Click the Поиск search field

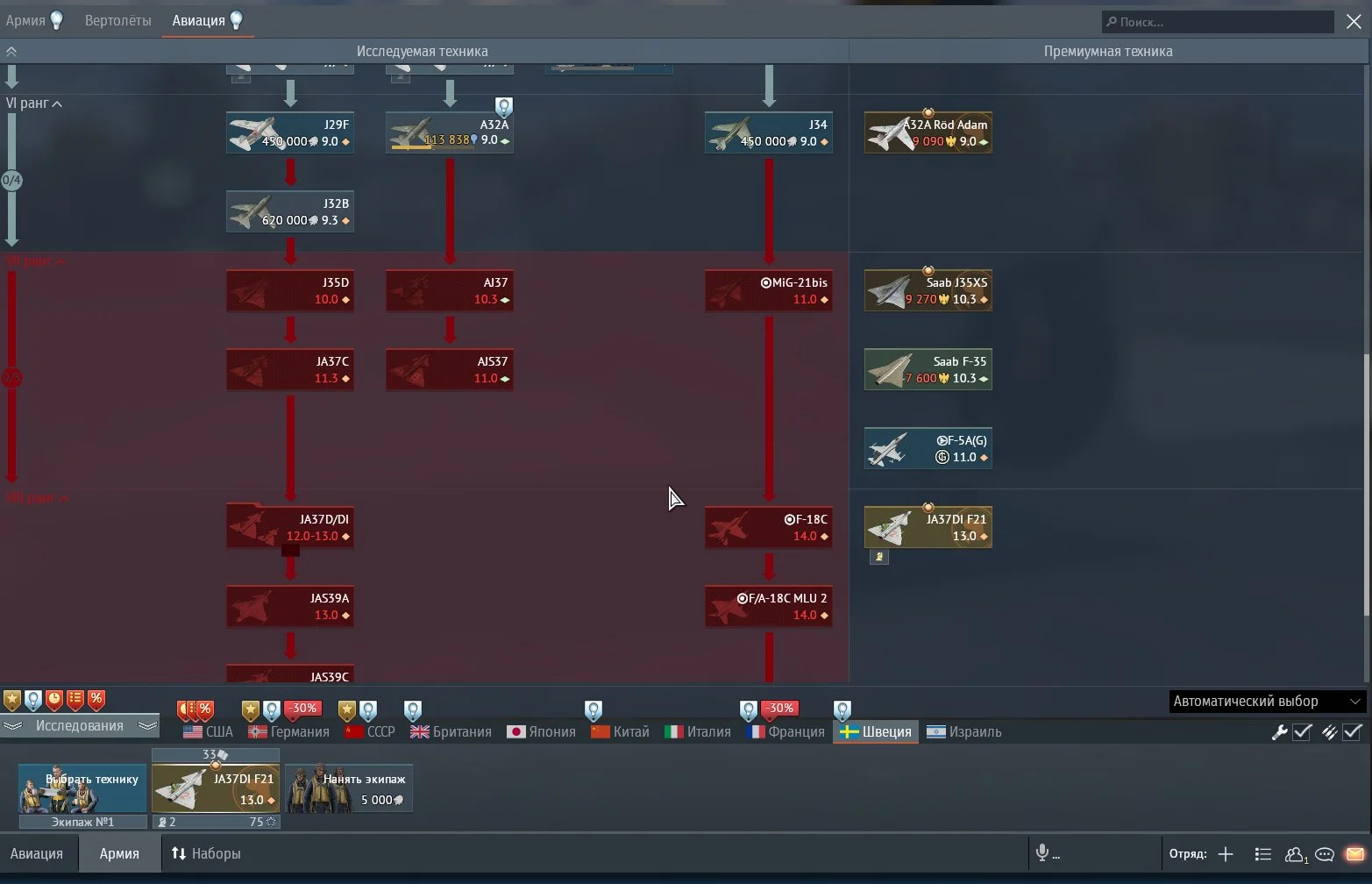(1219, 22)
